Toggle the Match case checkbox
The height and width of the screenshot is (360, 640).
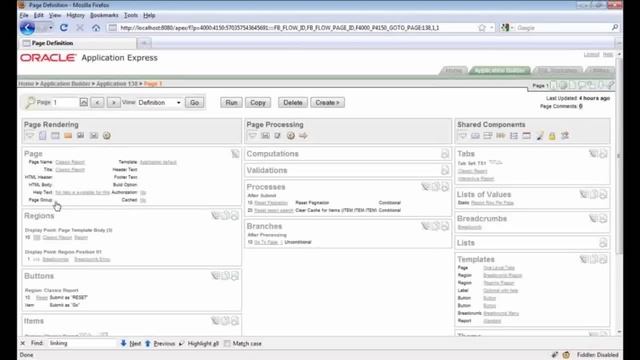(x=227, y=344)
